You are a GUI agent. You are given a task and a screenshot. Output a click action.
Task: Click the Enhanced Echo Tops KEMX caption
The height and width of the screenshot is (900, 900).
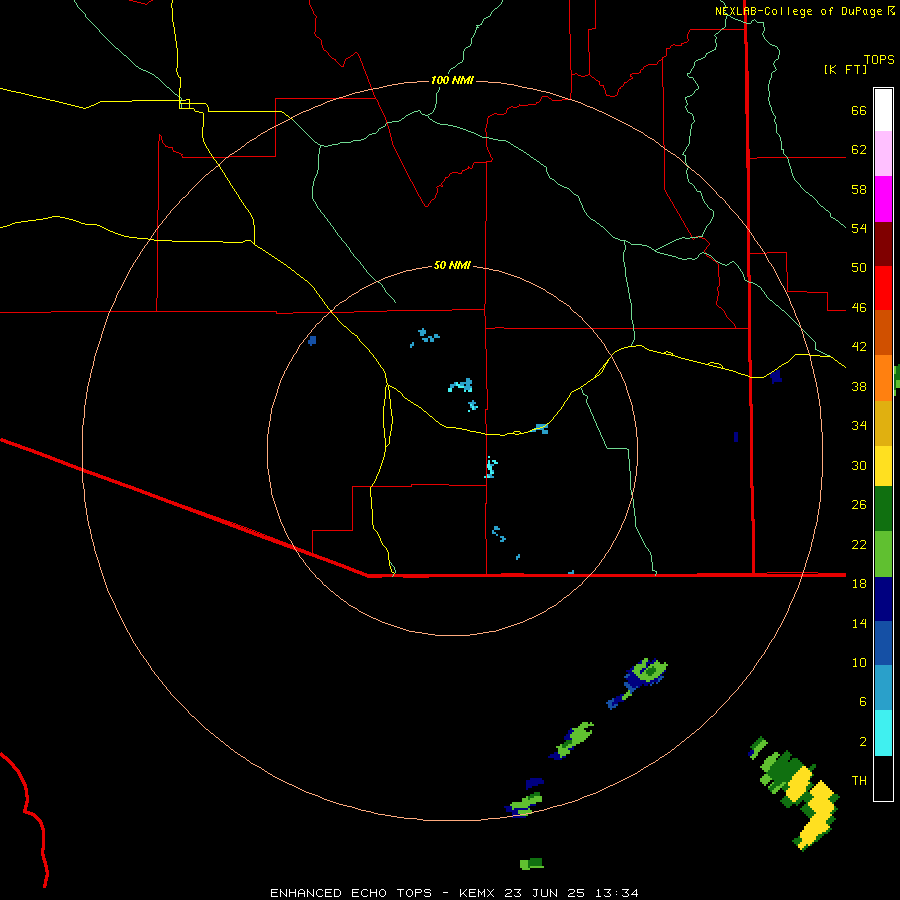[x=454, y=893]
